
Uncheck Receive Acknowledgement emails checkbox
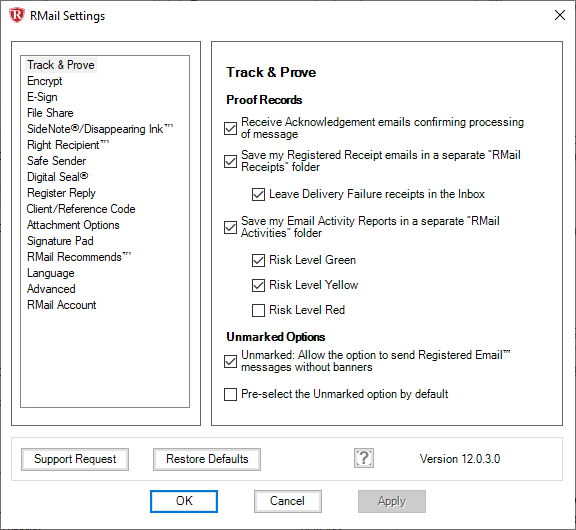[x=230, y=128]
